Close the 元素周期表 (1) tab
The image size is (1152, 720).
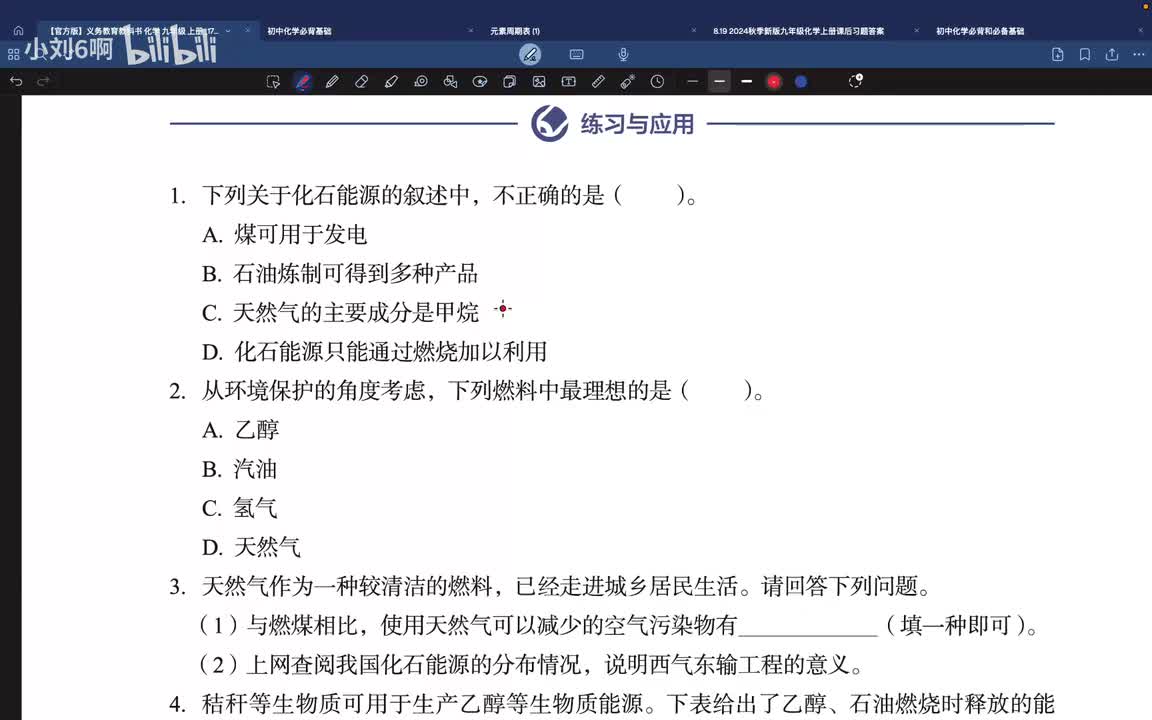pyautogui.click(x=694, y=31)
